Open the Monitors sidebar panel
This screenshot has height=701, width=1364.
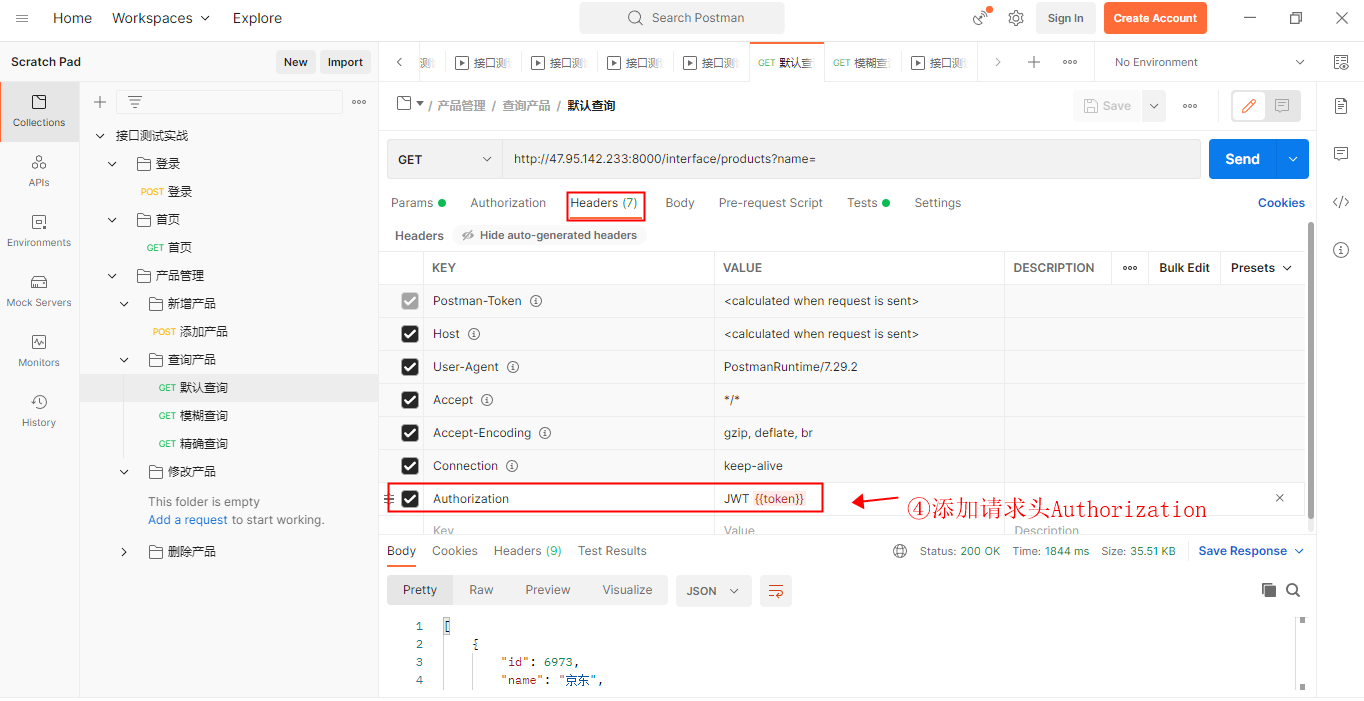pos(39,351)
